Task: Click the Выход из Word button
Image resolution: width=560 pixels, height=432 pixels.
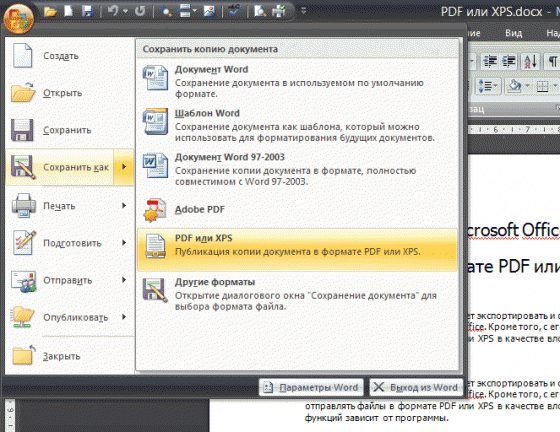Action: [416, 387]
